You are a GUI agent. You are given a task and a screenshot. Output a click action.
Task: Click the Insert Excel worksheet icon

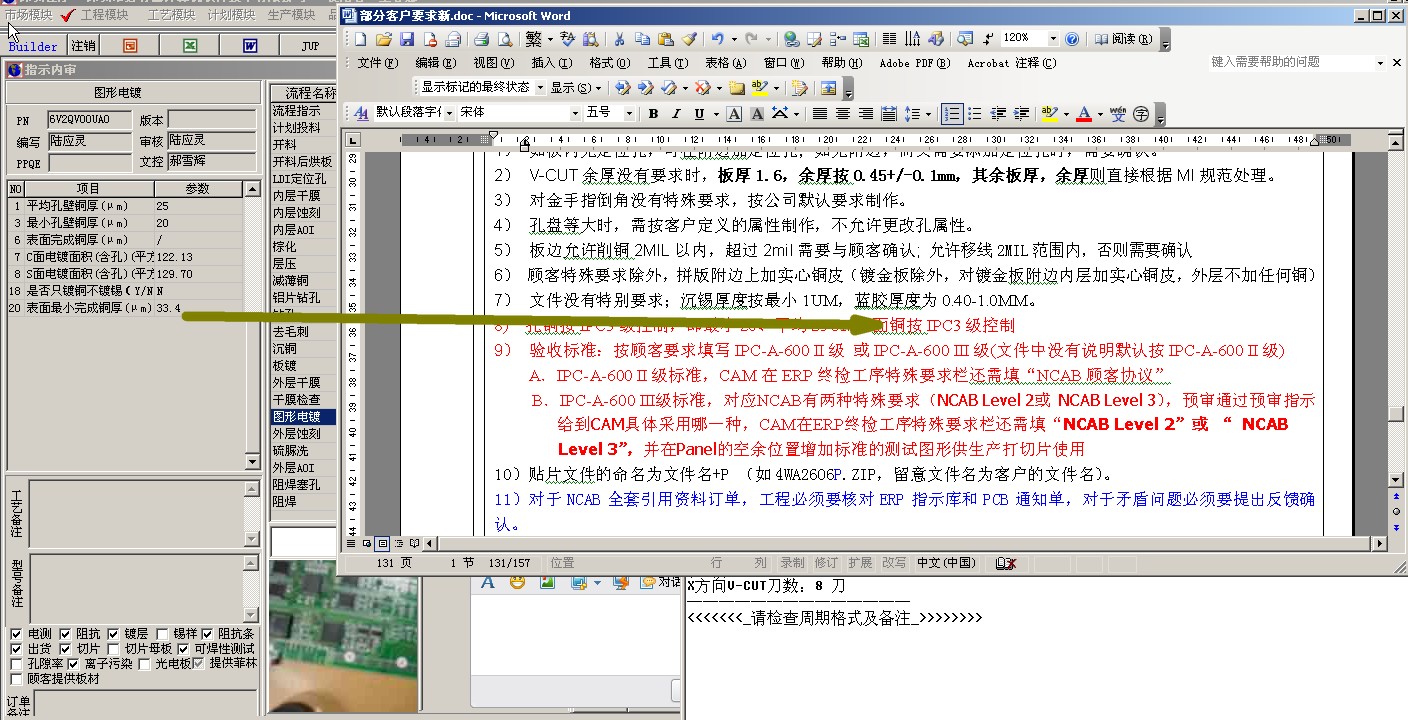click(x=862, y=39)
